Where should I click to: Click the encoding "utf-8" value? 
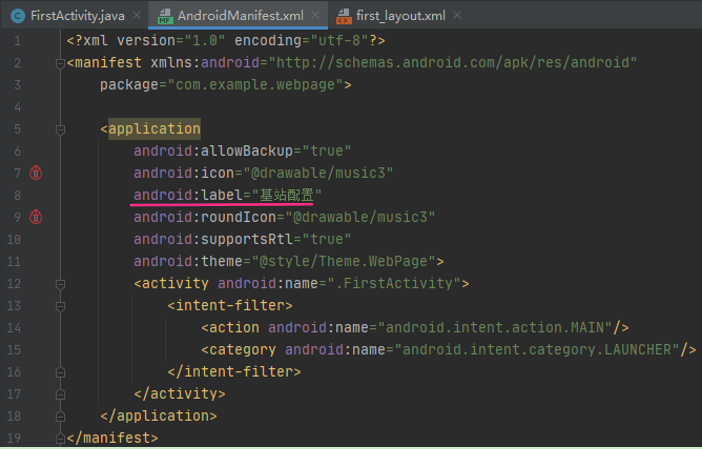tap(339, 41)
